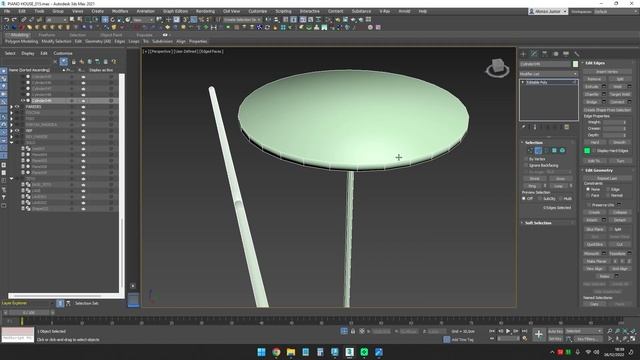This screenshot has height=360, width=640.
Task: Click the Undo arrow icon
Action: click(7, 20)
